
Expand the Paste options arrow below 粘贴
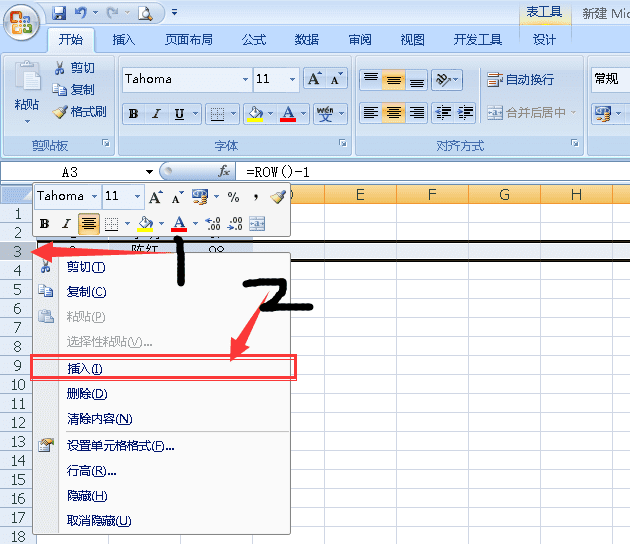point(27,121)
